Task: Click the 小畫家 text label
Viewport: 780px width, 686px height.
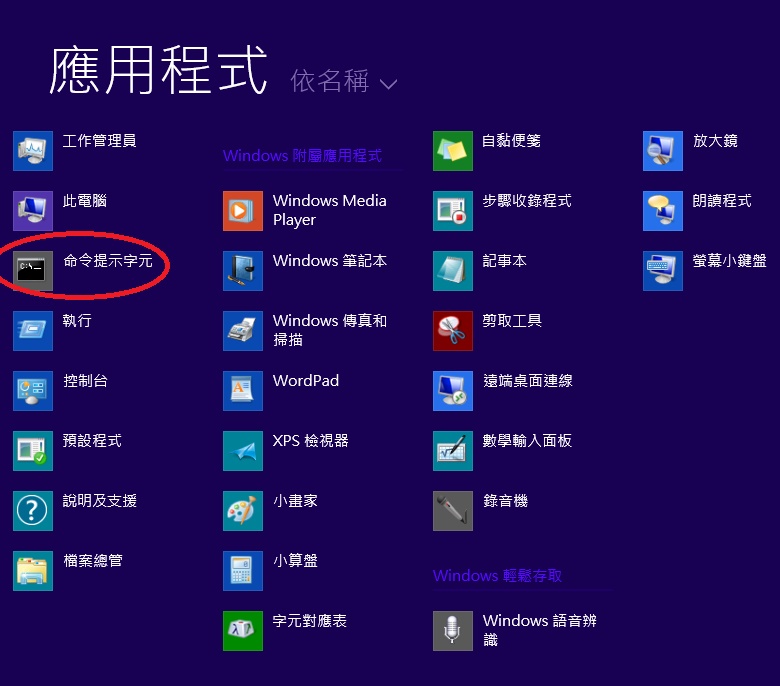Action: 295,500
